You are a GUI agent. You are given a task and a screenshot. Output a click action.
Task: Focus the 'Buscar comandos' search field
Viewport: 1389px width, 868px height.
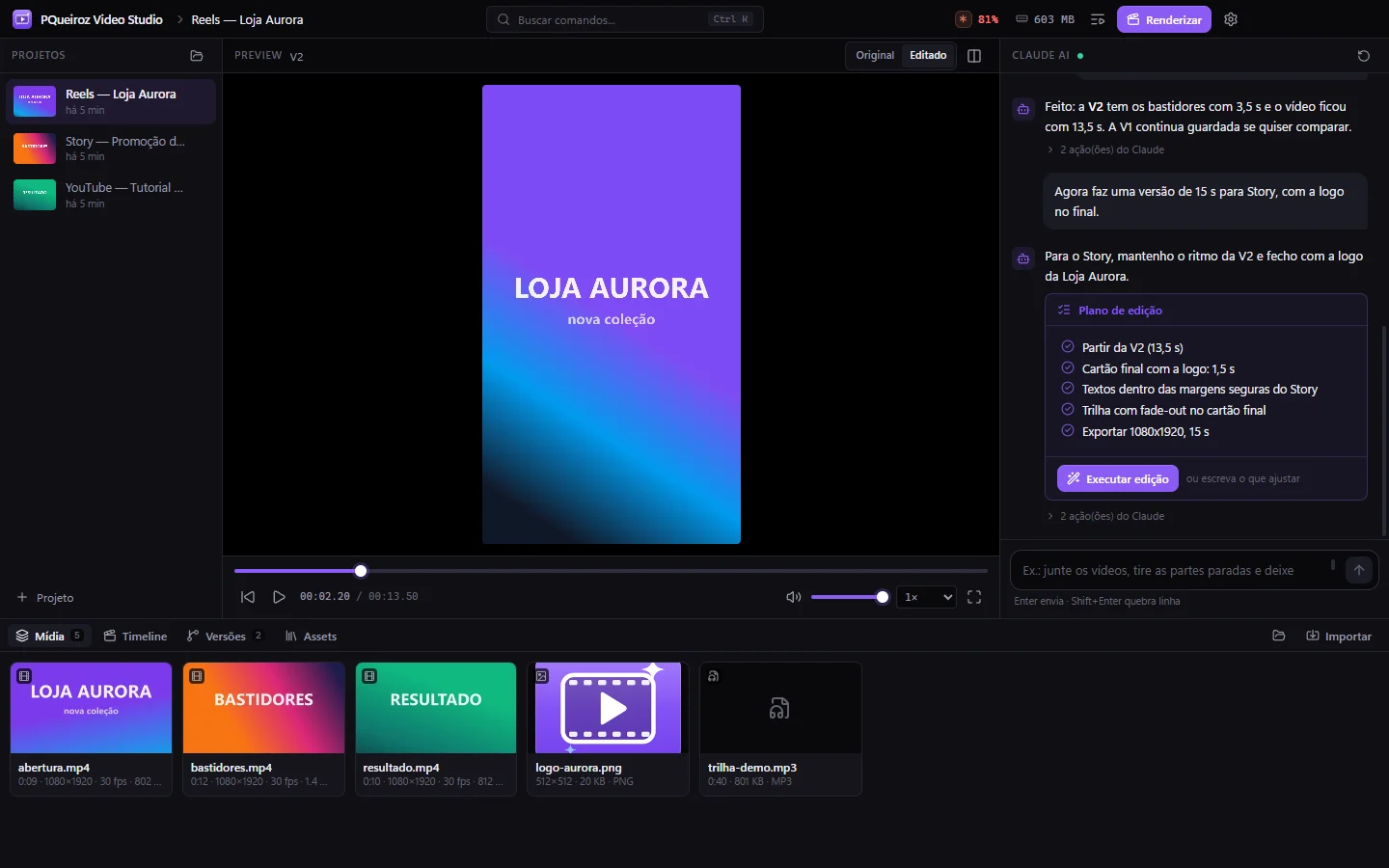pos(625,19)
